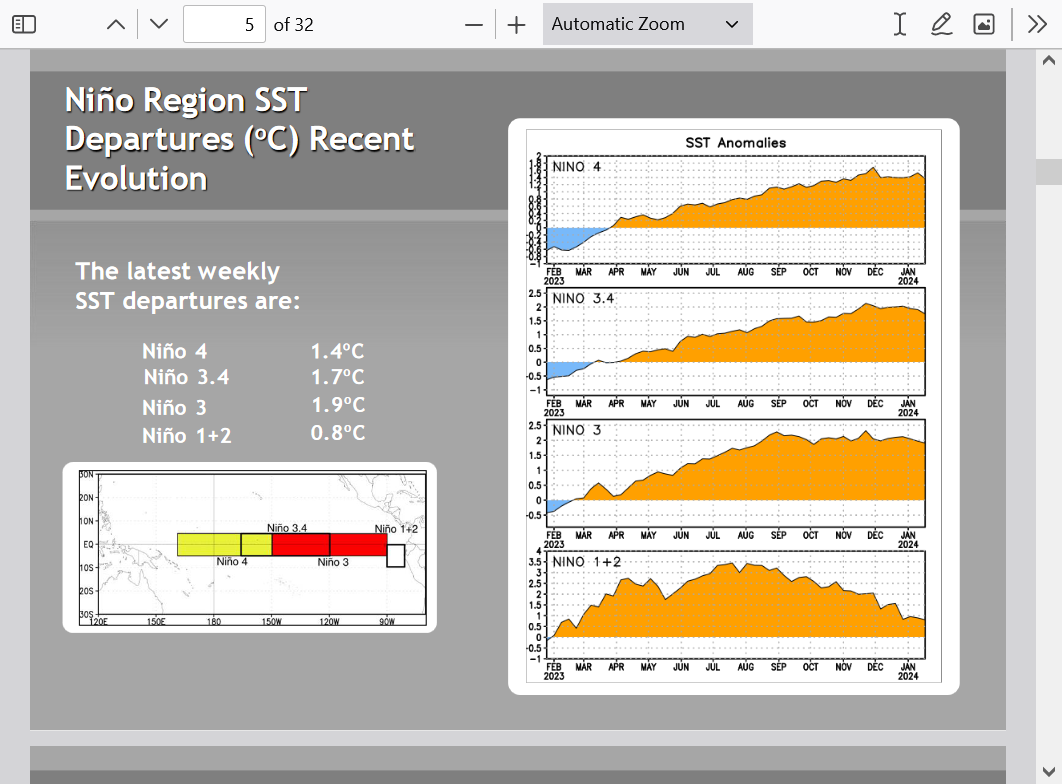Click the page number input field

coord(224,24)
